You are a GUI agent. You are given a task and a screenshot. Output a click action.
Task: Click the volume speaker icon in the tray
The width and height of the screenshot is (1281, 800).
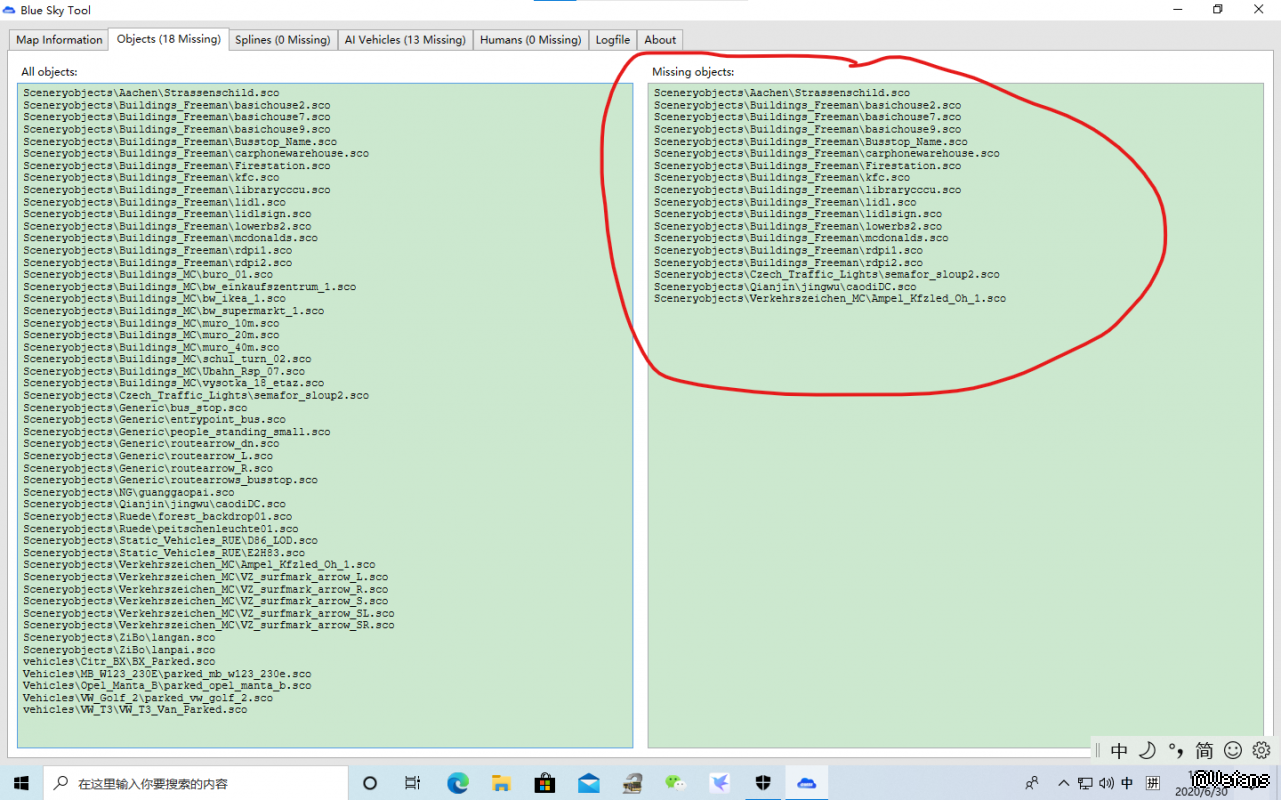[x=1106, y=783]
